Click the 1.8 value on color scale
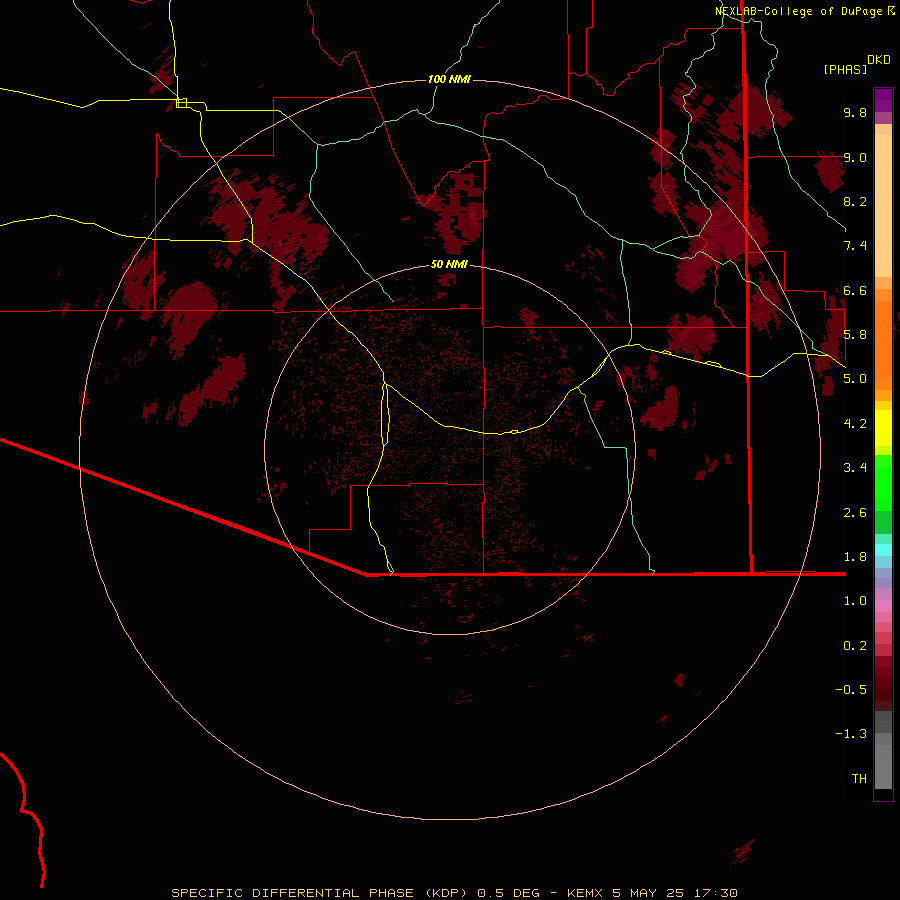 (855, 557)
